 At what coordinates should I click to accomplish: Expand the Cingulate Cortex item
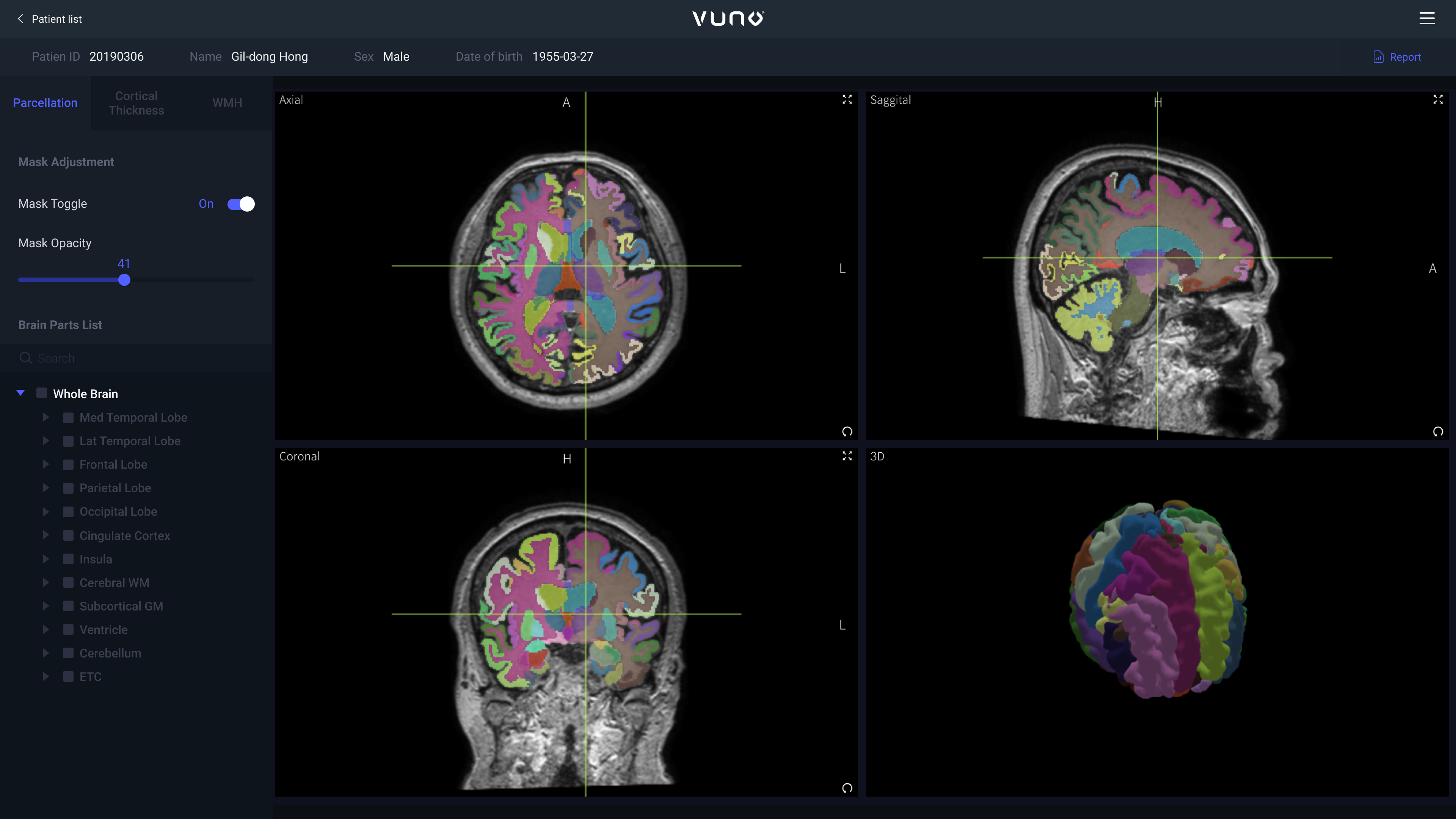click(x=46, y=535)
